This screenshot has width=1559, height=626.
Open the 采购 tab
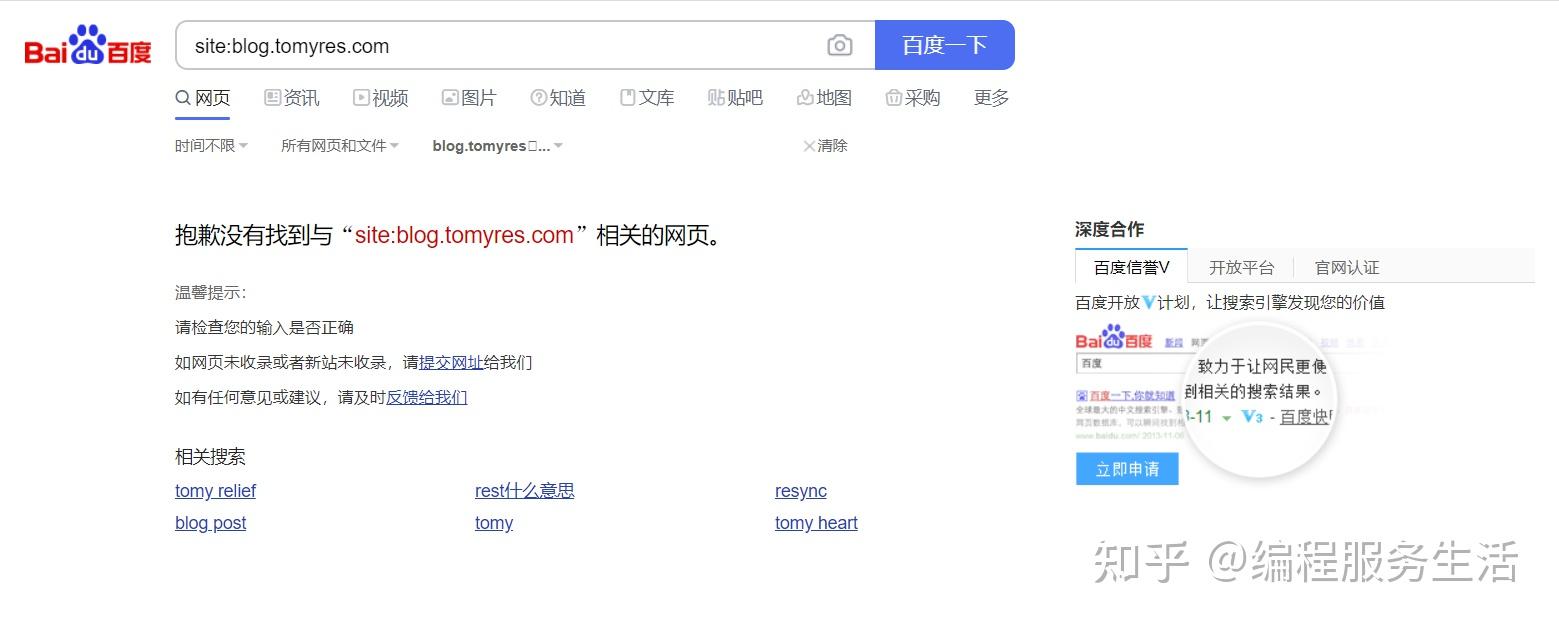(913, 98)
